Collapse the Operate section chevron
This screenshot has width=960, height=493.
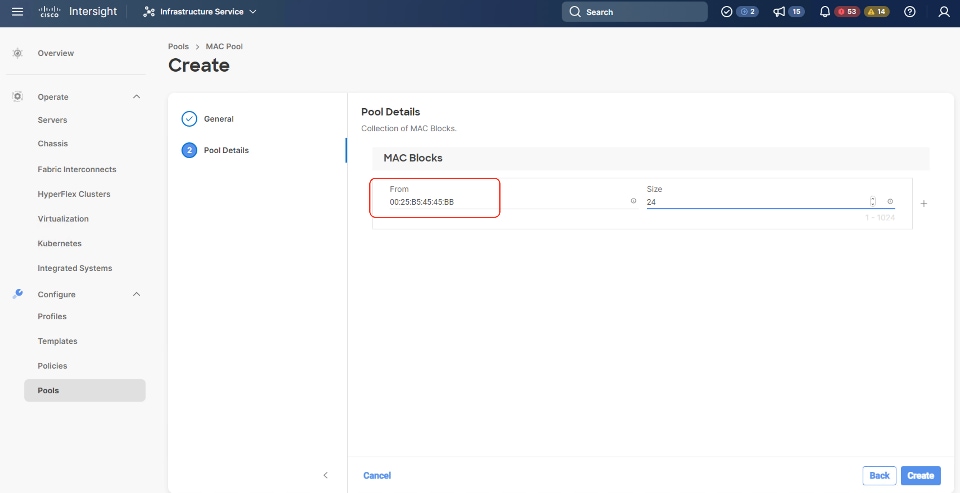(137, 97)
